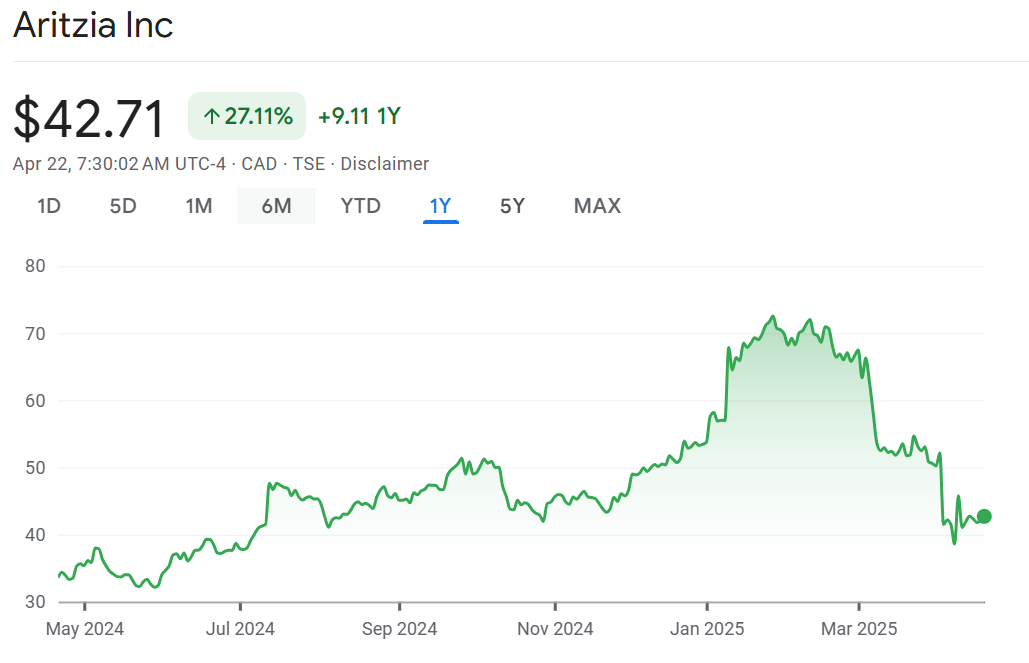The width and height of the screenshot is (1029, 663).
Task: Show the 1M price history
Action: 199,206
